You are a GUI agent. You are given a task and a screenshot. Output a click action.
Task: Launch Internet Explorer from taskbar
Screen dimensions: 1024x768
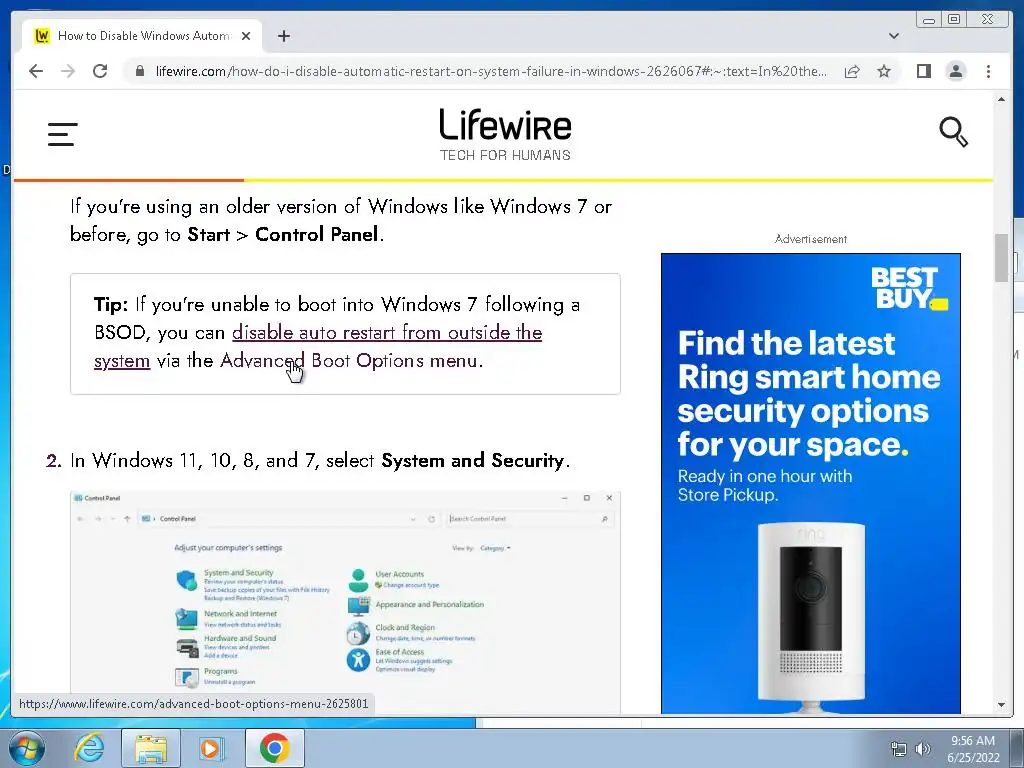(x=89, y=748)
